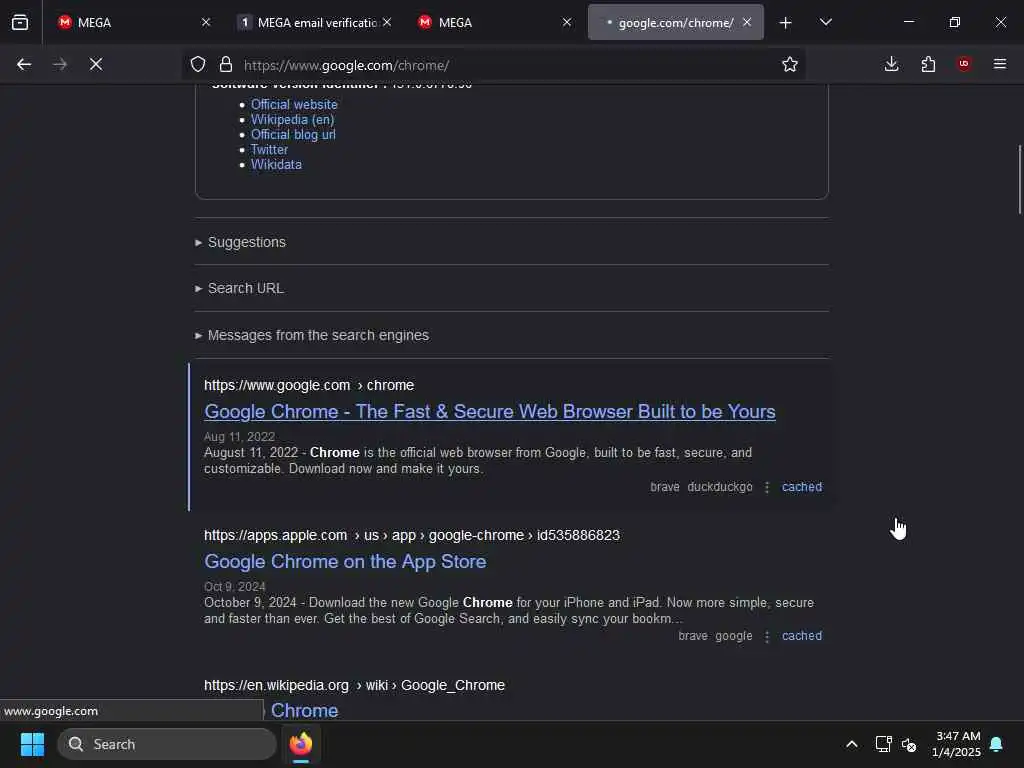Click the apps.apple.com result URL
1024x768 pixels.
point(411,536)
